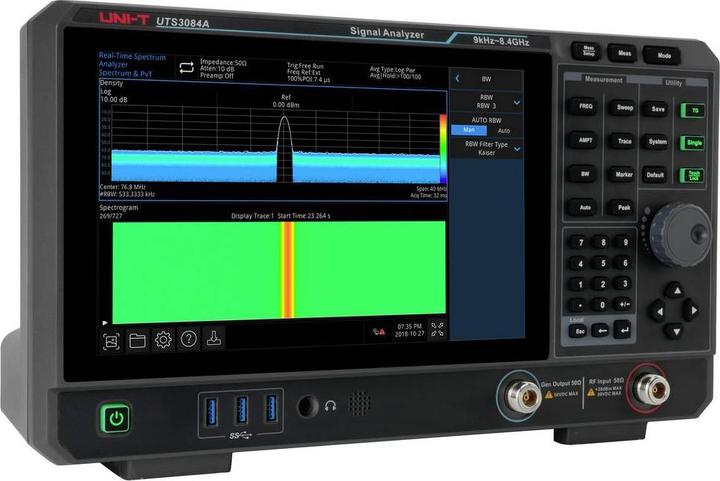Toggle the green Single key

[x=693, y=143]
